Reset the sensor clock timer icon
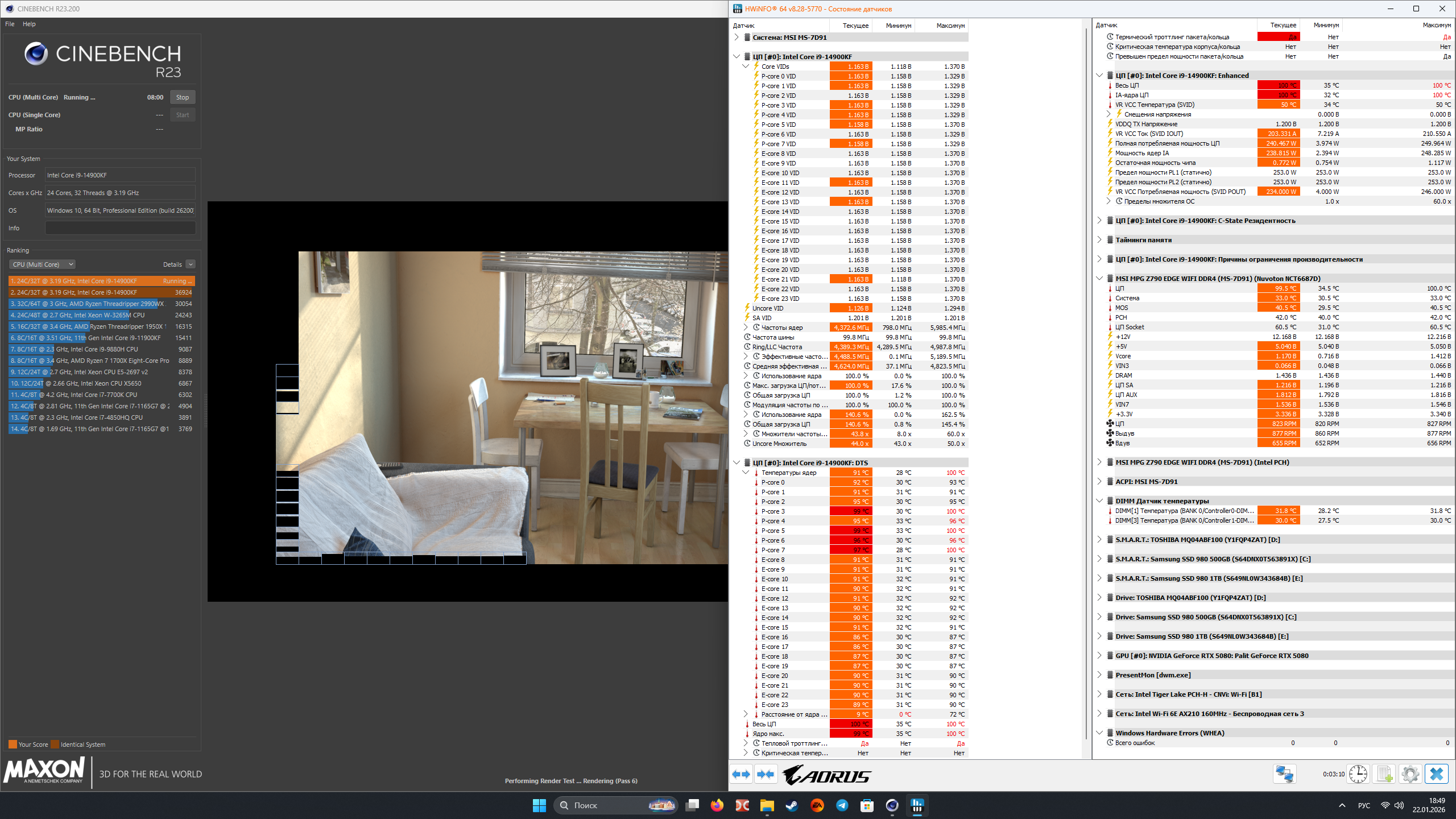 pos(1358,774)
